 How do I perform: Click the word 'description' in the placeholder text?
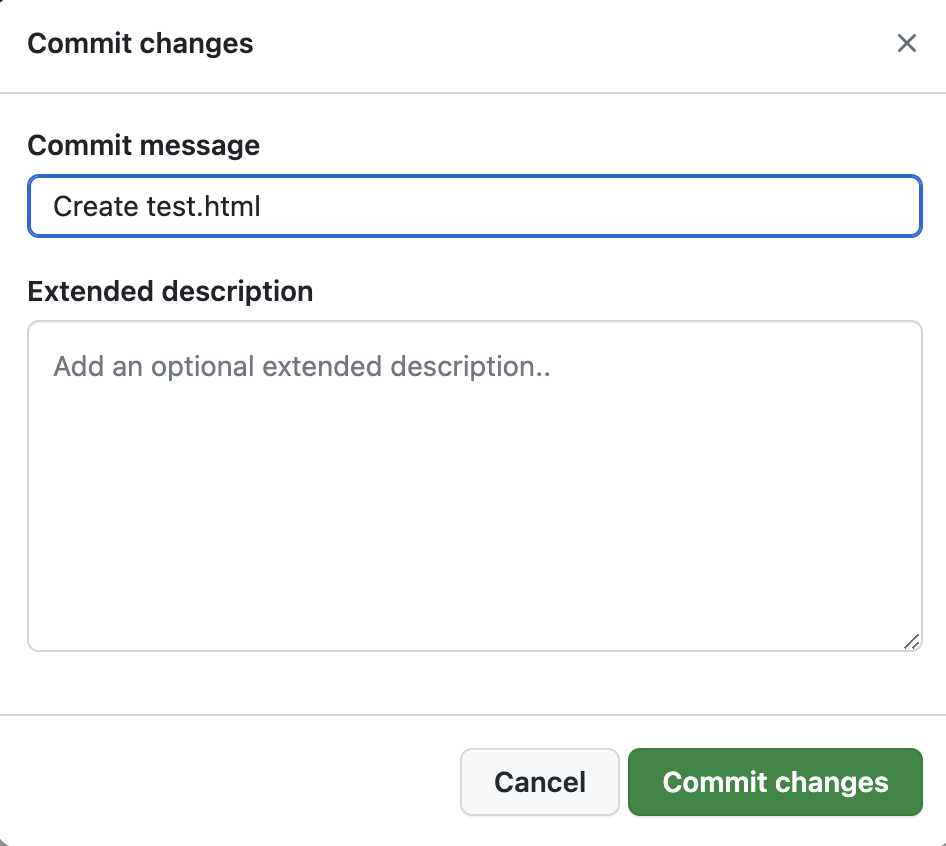[466, 367]
